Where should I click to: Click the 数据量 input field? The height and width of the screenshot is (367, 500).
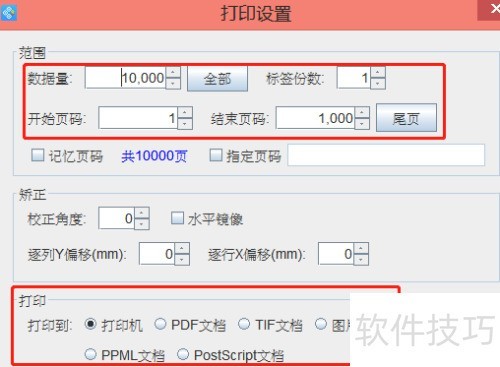[x=125, y=78]
